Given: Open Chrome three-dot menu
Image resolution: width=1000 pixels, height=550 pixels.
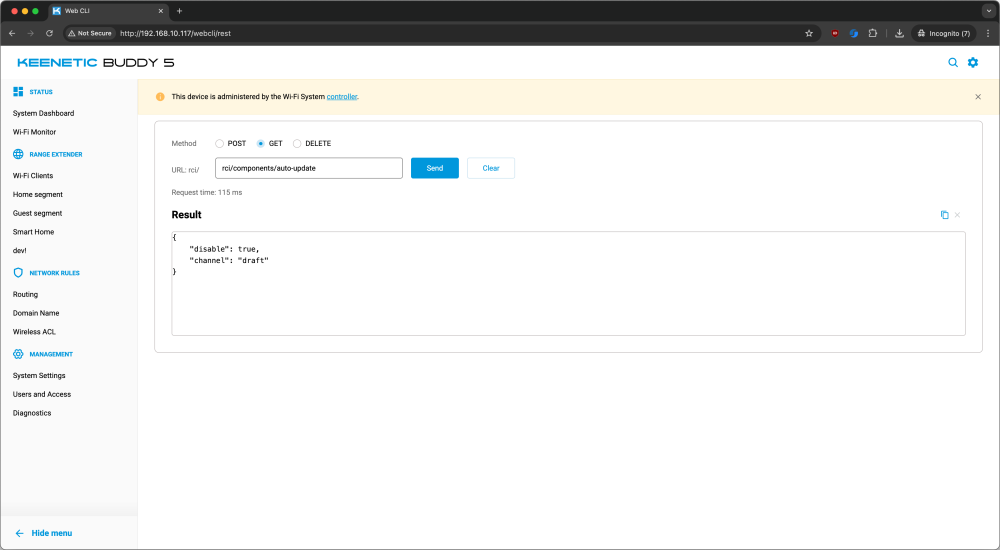Looking at the screenshot, I should click(987, 33).
